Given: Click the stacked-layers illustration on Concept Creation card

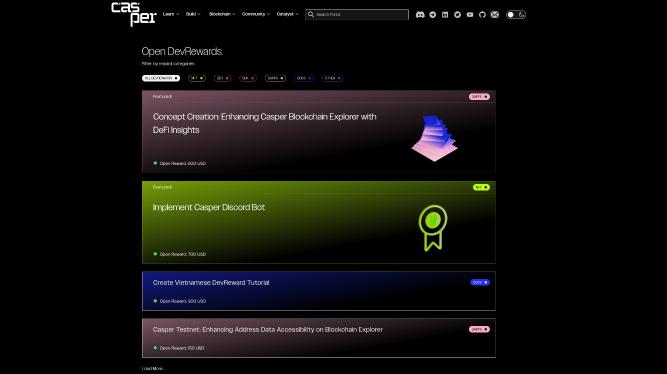Looking at the screenshot, I should (x=434, y=138).
